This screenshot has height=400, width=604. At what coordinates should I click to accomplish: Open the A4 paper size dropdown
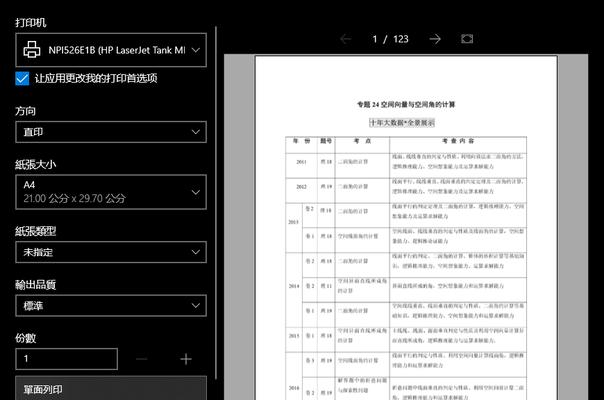(111, 192)
